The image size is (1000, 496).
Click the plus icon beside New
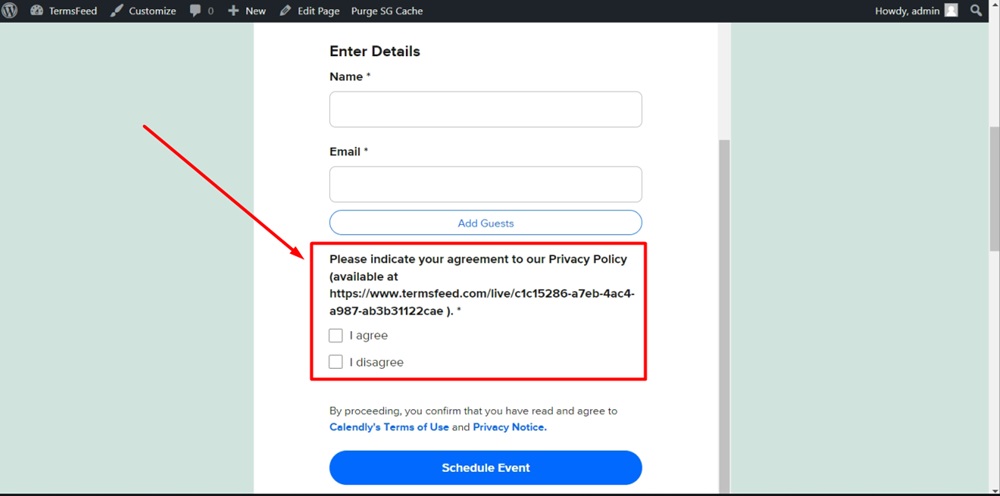[x=233, y=11]
